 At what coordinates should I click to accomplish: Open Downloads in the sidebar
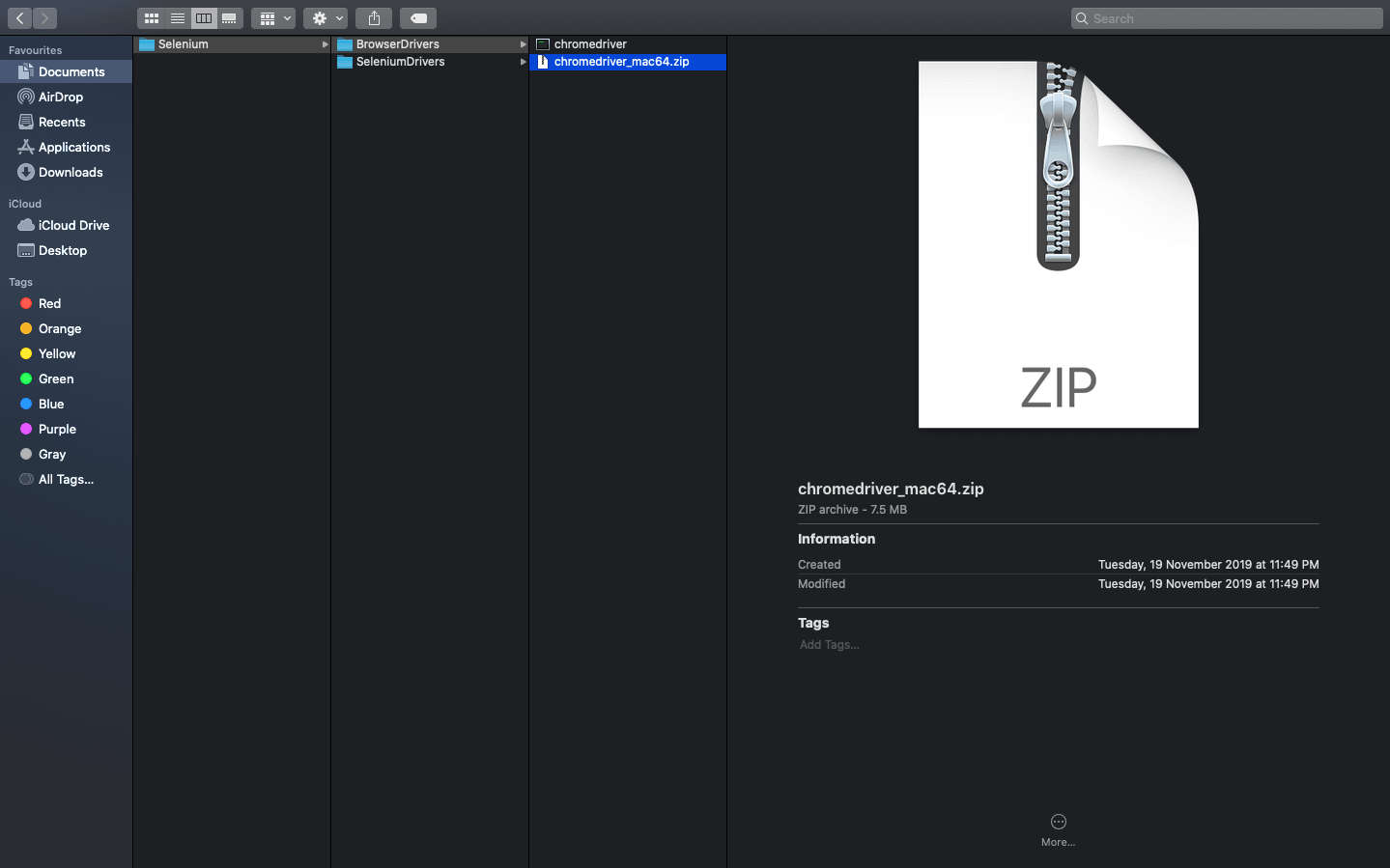point(70,172)
